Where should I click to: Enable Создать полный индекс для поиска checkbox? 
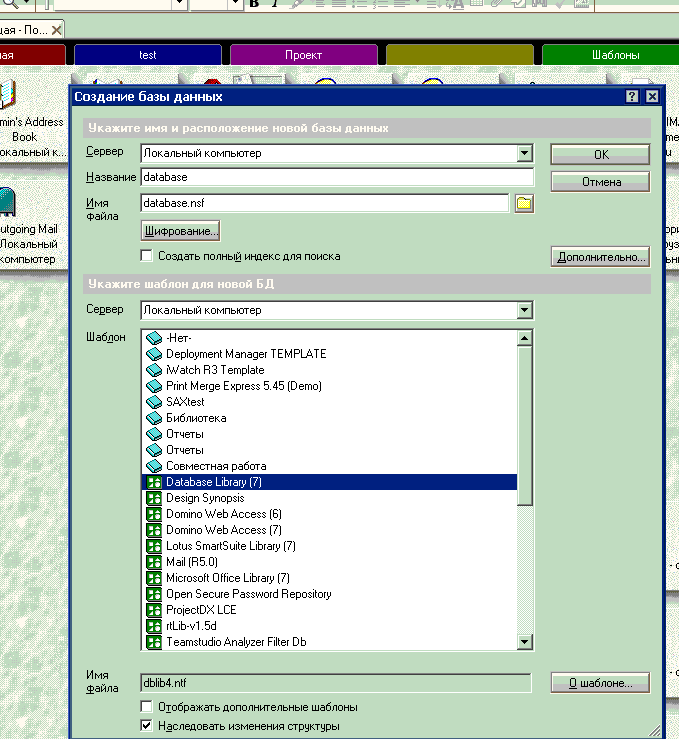pos(147,256)
